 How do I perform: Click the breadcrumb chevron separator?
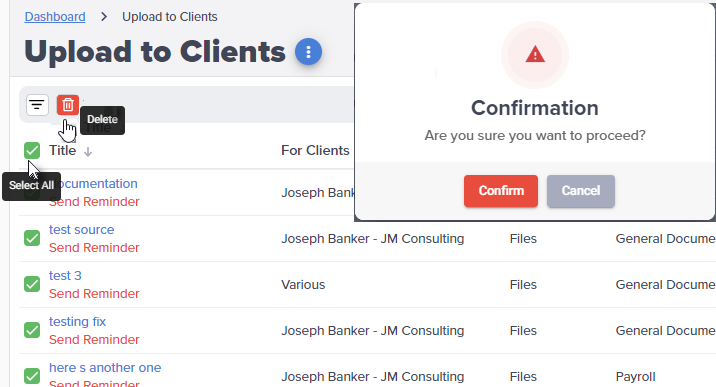[104, 17]
